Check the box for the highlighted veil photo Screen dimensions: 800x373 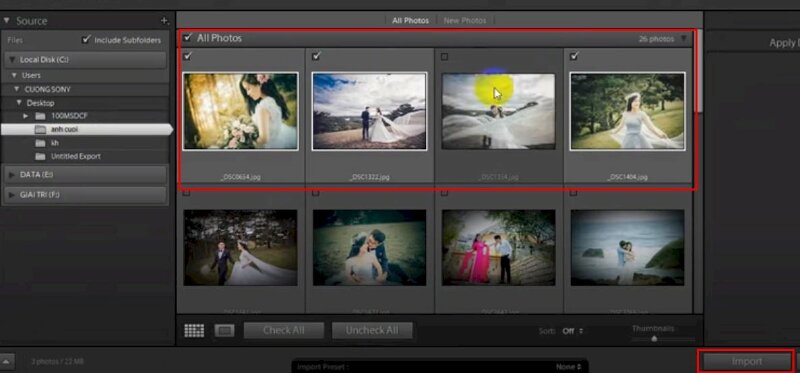tap(444, 57)
